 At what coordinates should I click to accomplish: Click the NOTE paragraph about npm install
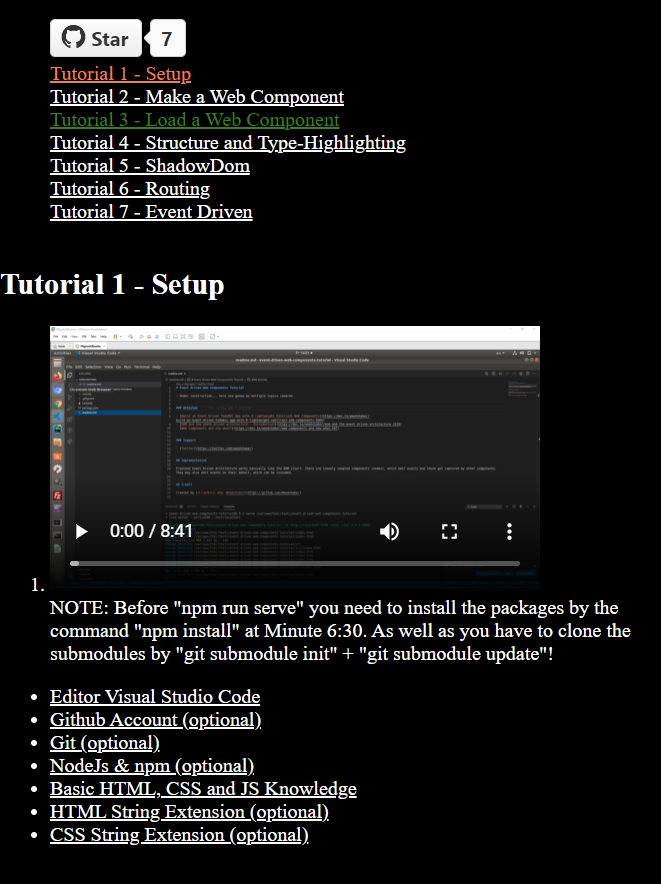340,631
